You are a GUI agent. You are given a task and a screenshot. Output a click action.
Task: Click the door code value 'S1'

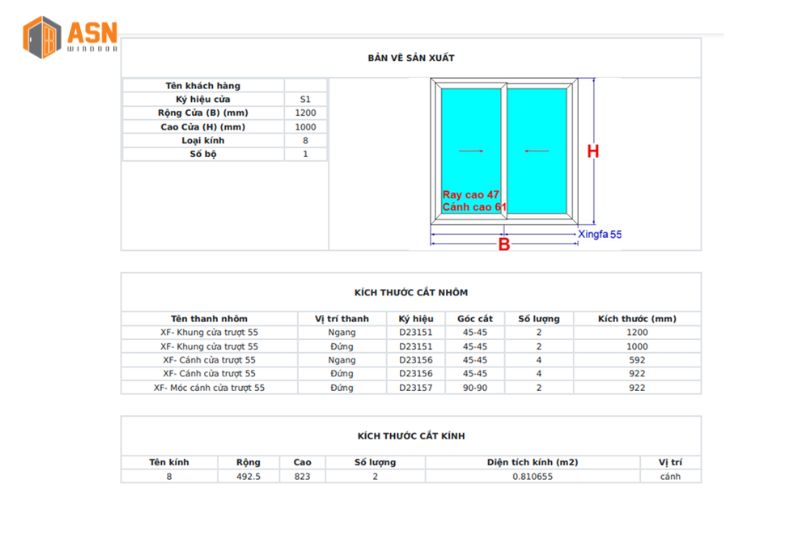pyautogui.click(x=306, y=99)
